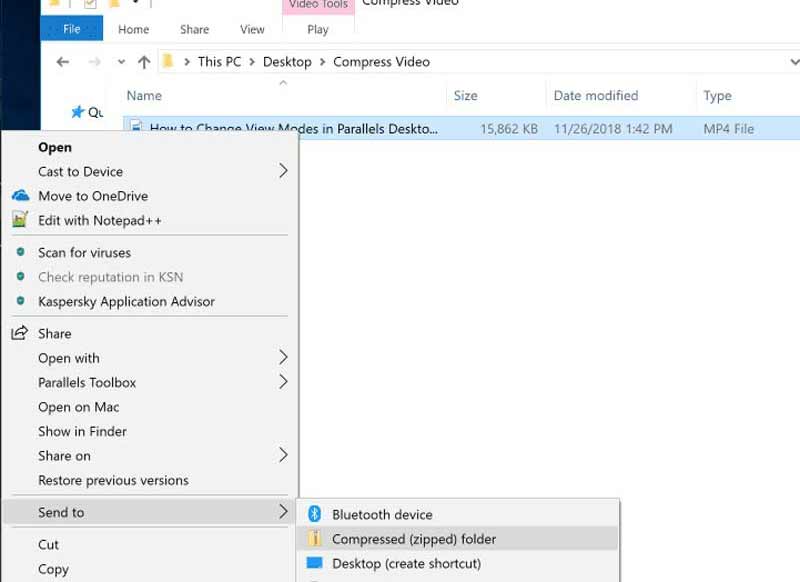The height and width of the screenshot is (582, 800).
Task: Click the folder icon in the address bar
Action: (168, 62)
